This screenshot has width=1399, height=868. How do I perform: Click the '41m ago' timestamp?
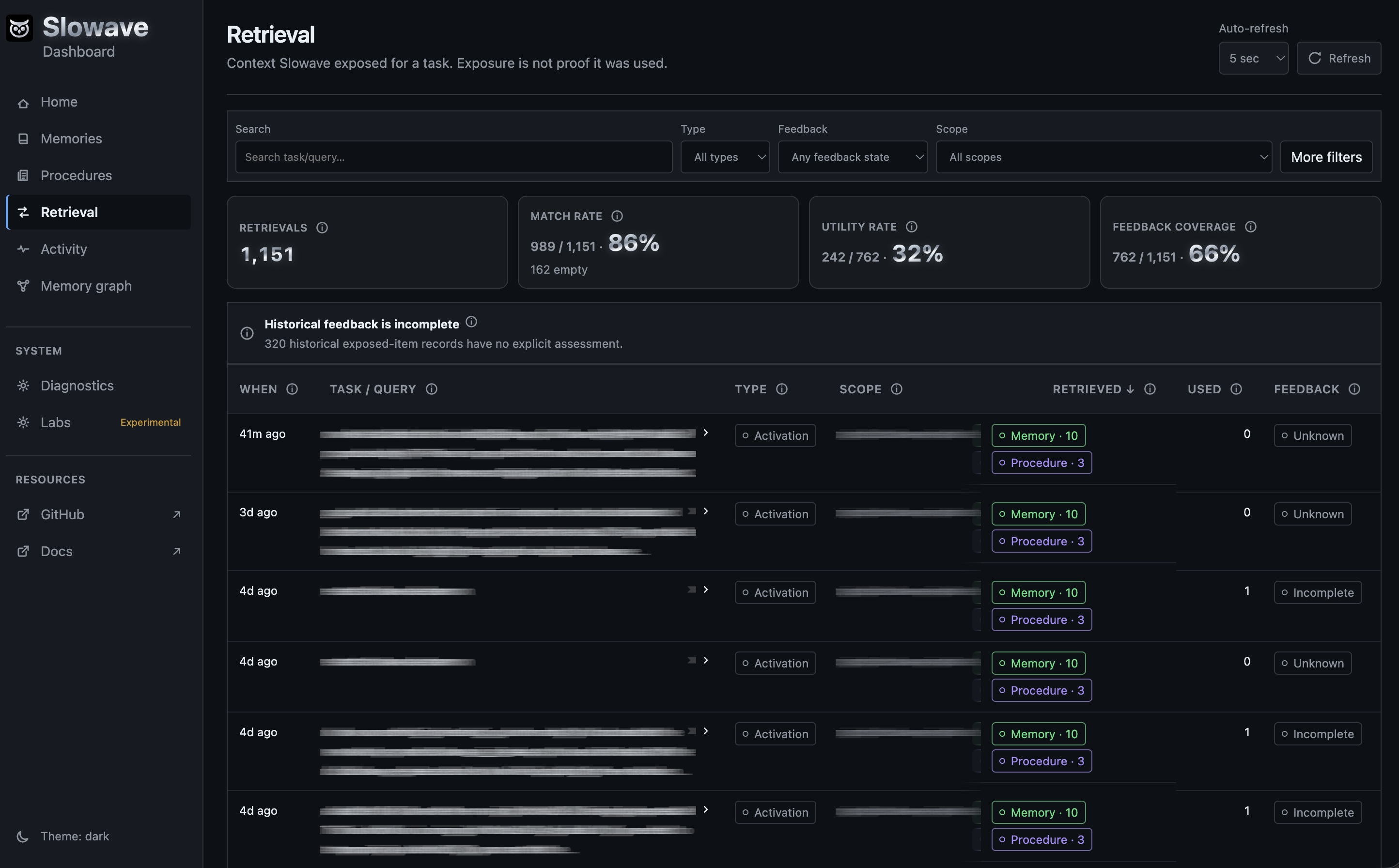click(x=263, y=434)
